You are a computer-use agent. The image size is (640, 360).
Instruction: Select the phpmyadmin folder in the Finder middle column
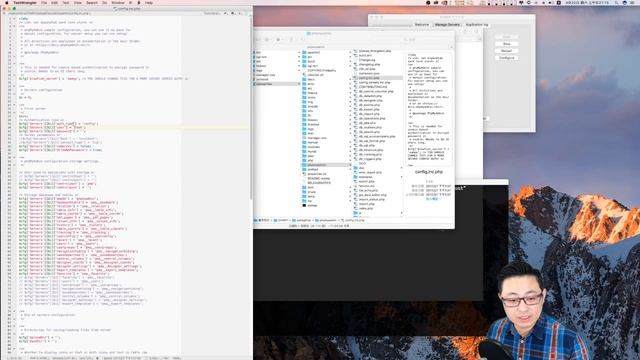327,165
